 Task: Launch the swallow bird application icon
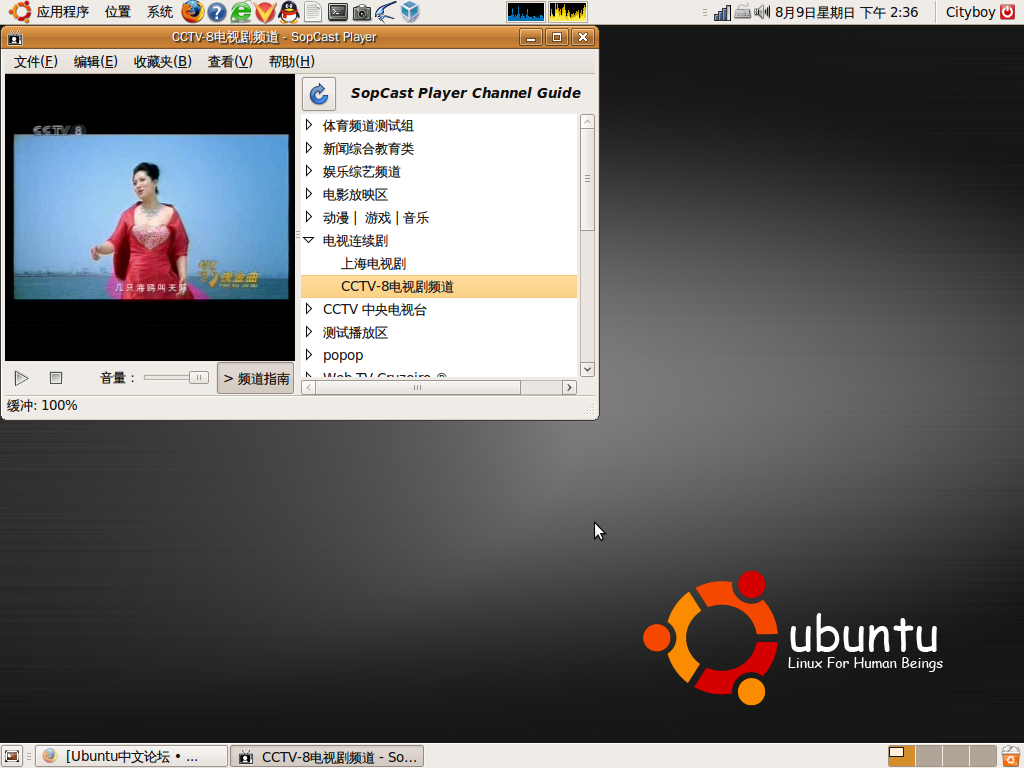click(385, 12)
